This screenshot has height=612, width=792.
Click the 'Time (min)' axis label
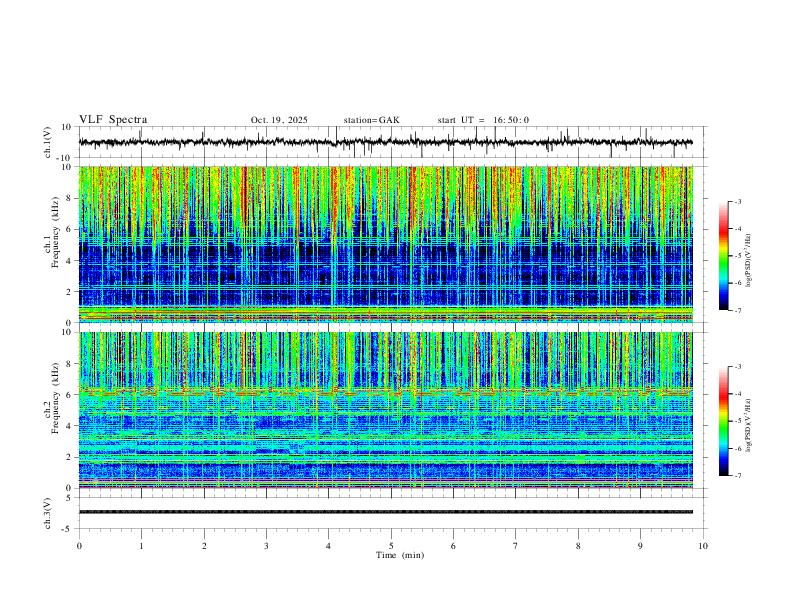tap(400, 555)
